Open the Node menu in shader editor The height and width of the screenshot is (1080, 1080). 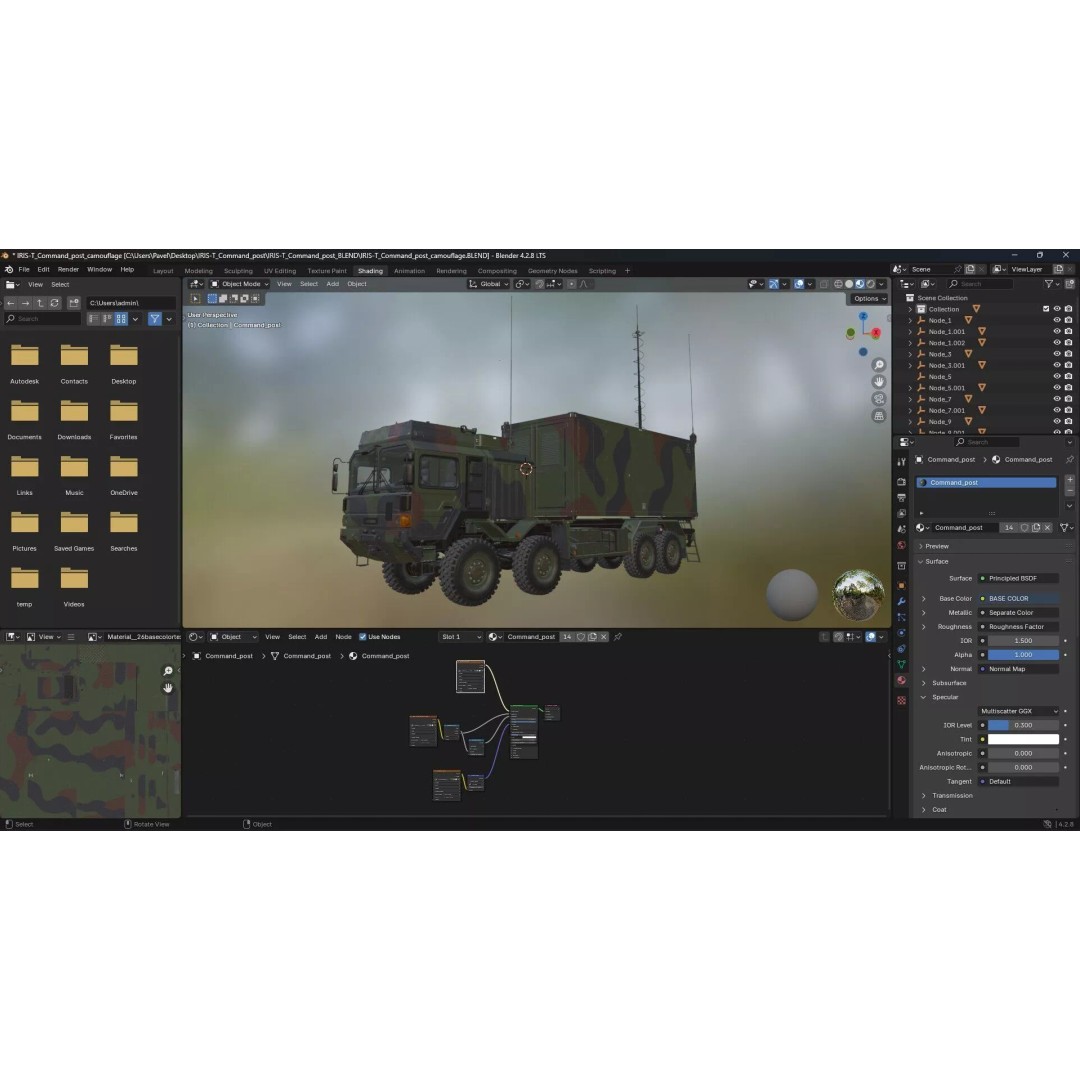point(343,637)
